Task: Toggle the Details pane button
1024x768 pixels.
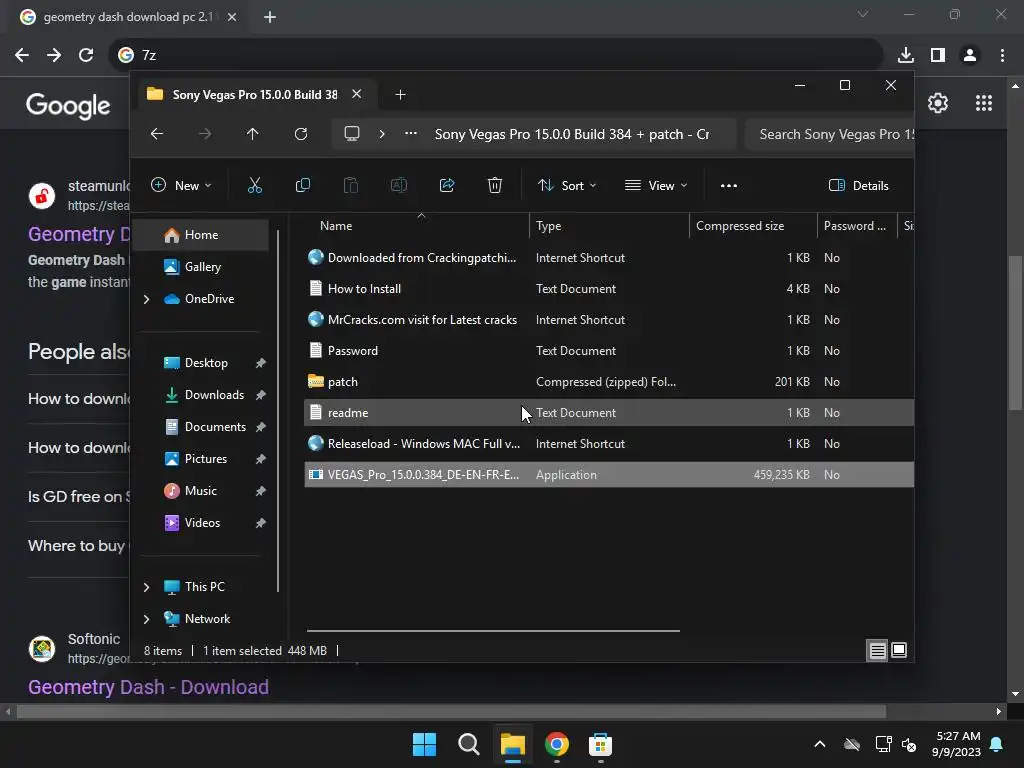Action: pyautogui.click(x=858, y=185)
